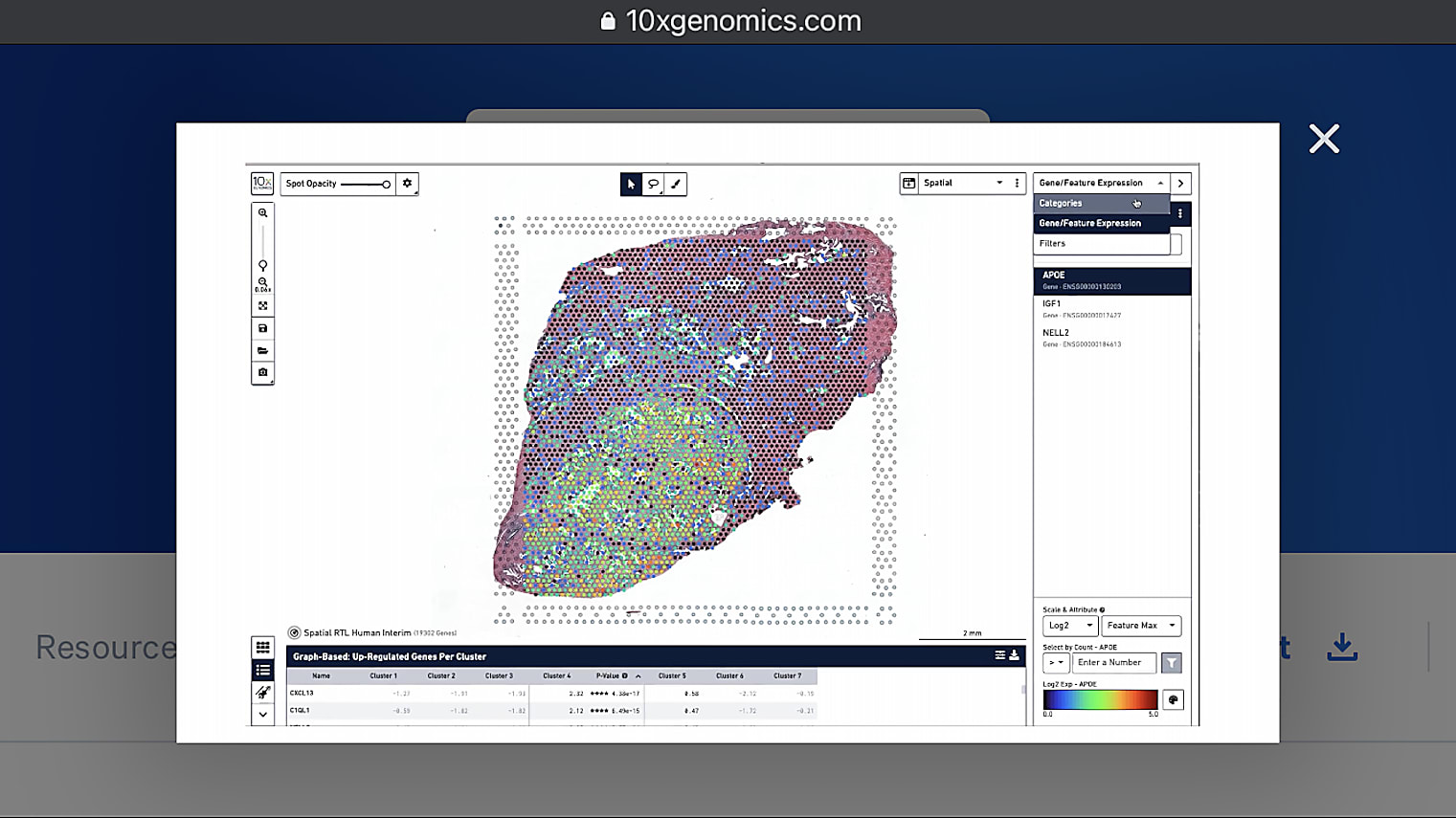This screenshot has width=1456, height=818.
Task: Select the APOE gene entry
Action: (x=1112, y=280)
